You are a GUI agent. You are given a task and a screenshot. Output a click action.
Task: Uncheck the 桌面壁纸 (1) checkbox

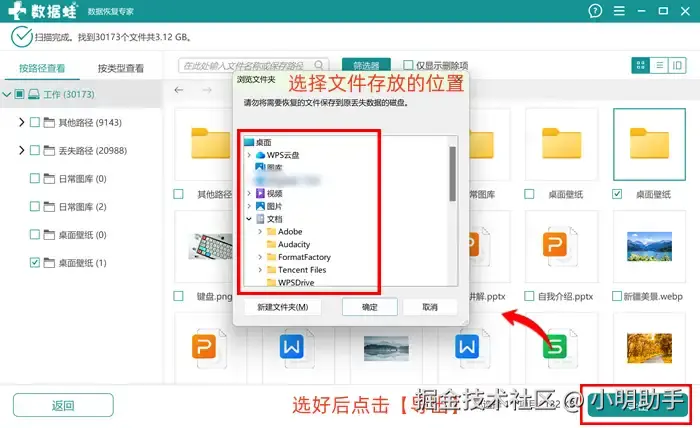[x=35, y=262]
